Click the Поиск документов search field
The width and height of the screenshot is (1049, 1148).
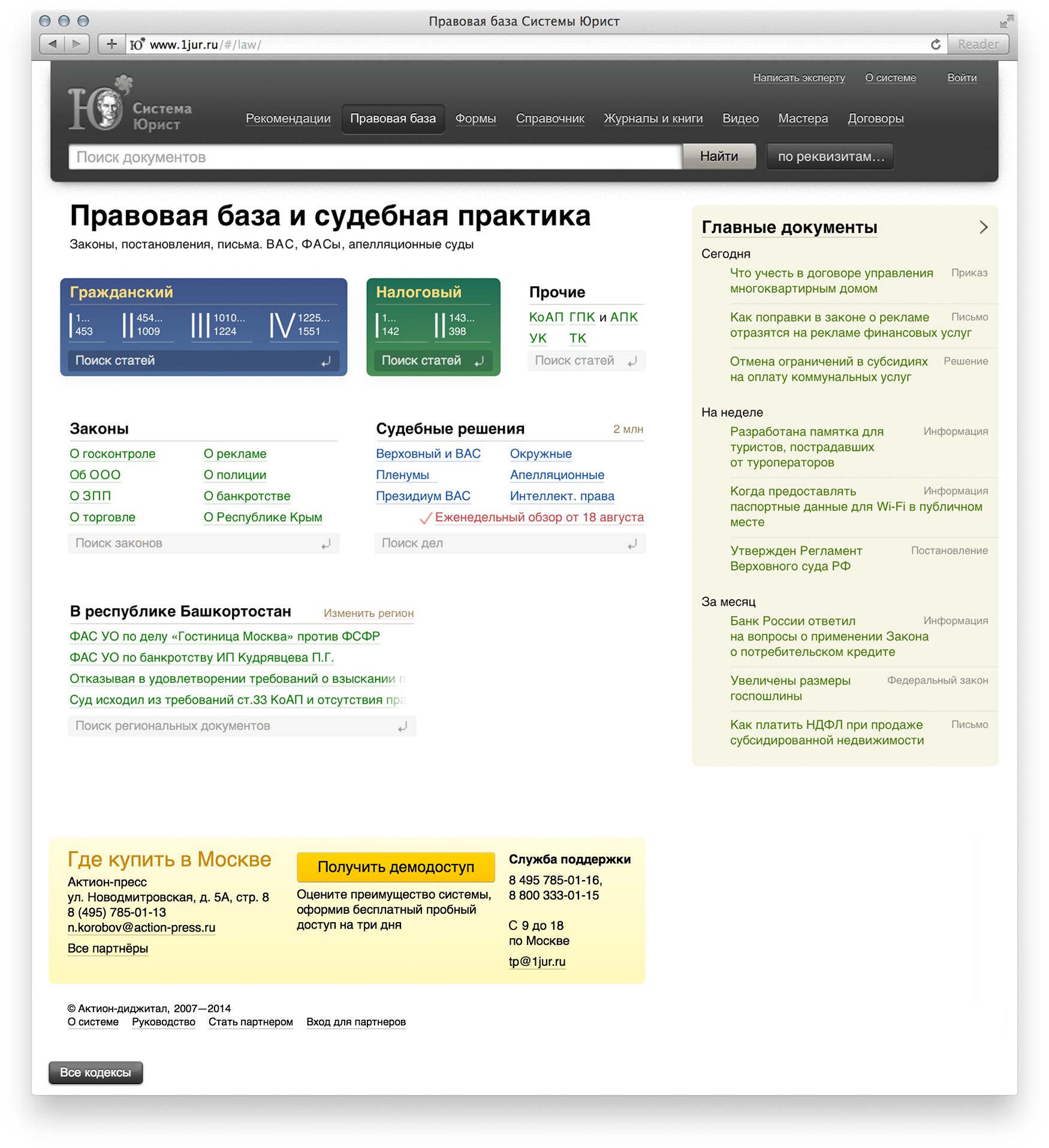tap(375, 157)
